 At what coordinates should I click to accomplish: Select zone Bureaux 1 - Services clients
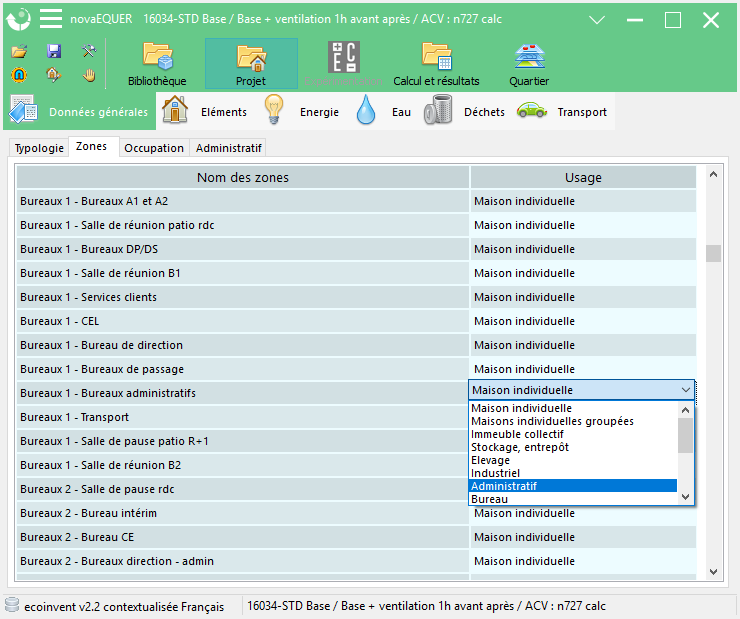pyautogui.click(x=243, y=297)
